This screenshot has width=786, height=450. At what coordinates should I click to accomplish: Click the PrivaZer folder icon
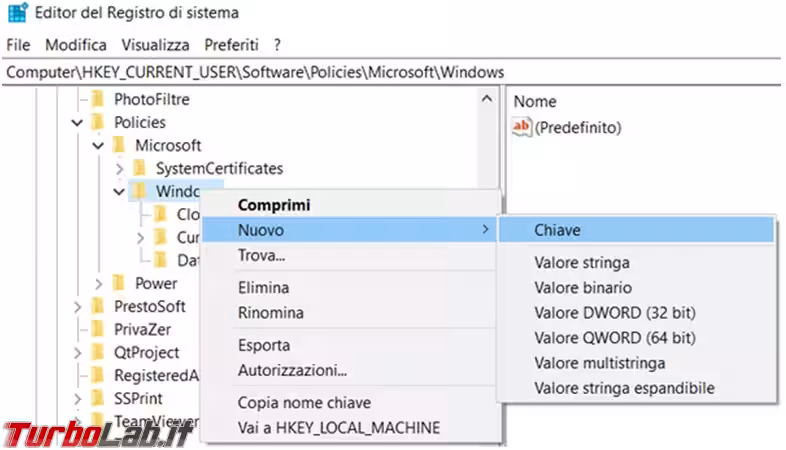(97, 329)
